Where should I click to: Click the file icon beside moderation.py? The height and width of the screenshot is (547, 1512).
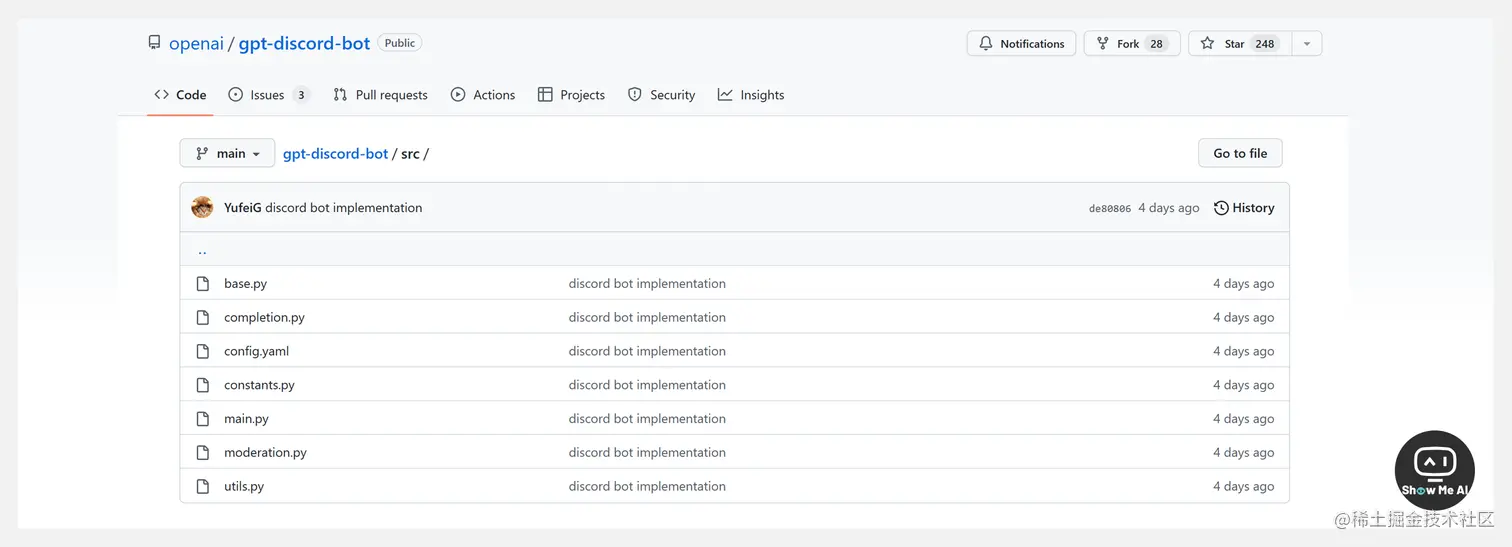(x=203, y=453)
